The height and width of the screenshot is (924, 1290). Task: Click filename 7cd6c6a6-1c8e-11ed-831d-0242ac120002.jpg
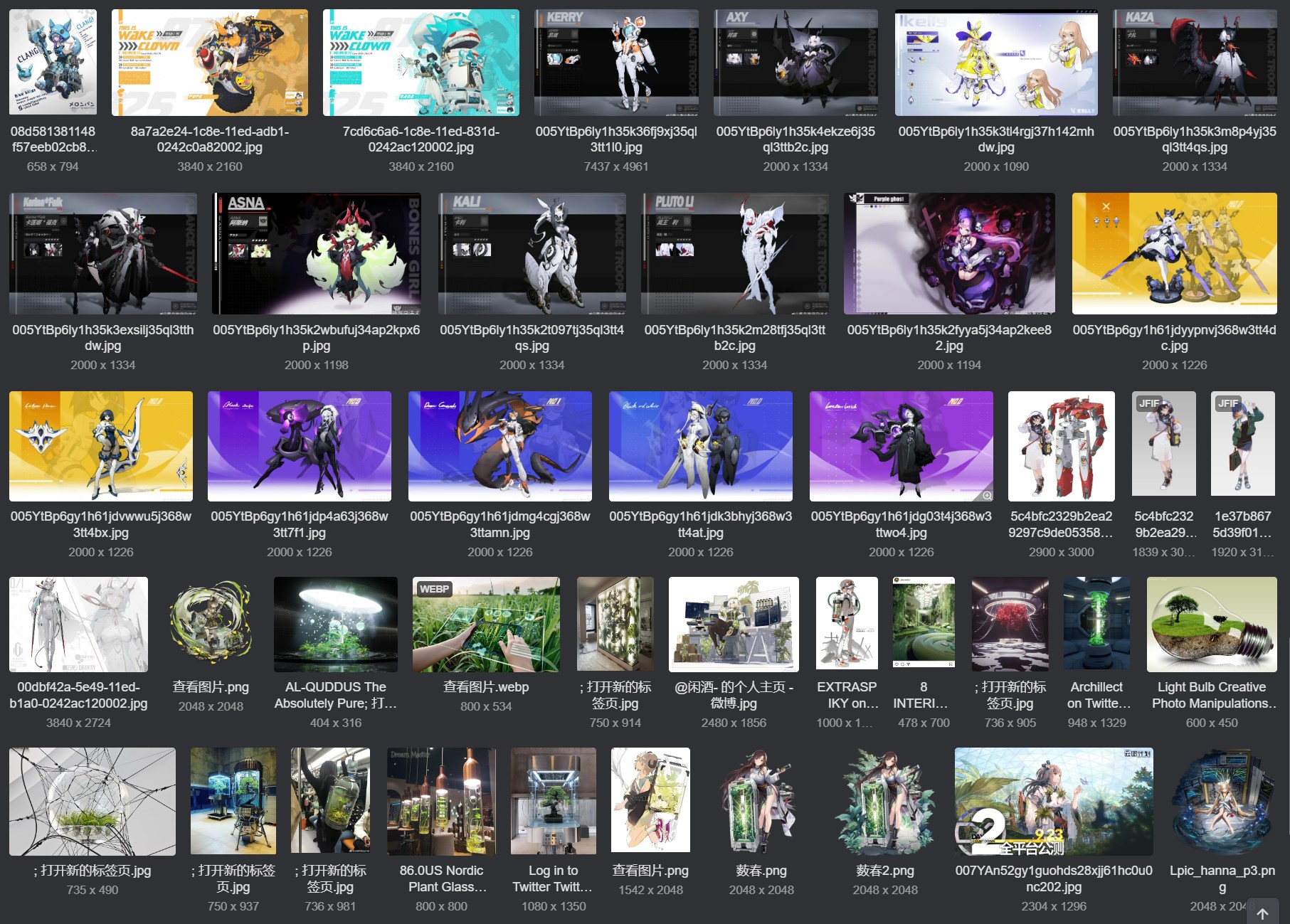(x=421, y=139)
